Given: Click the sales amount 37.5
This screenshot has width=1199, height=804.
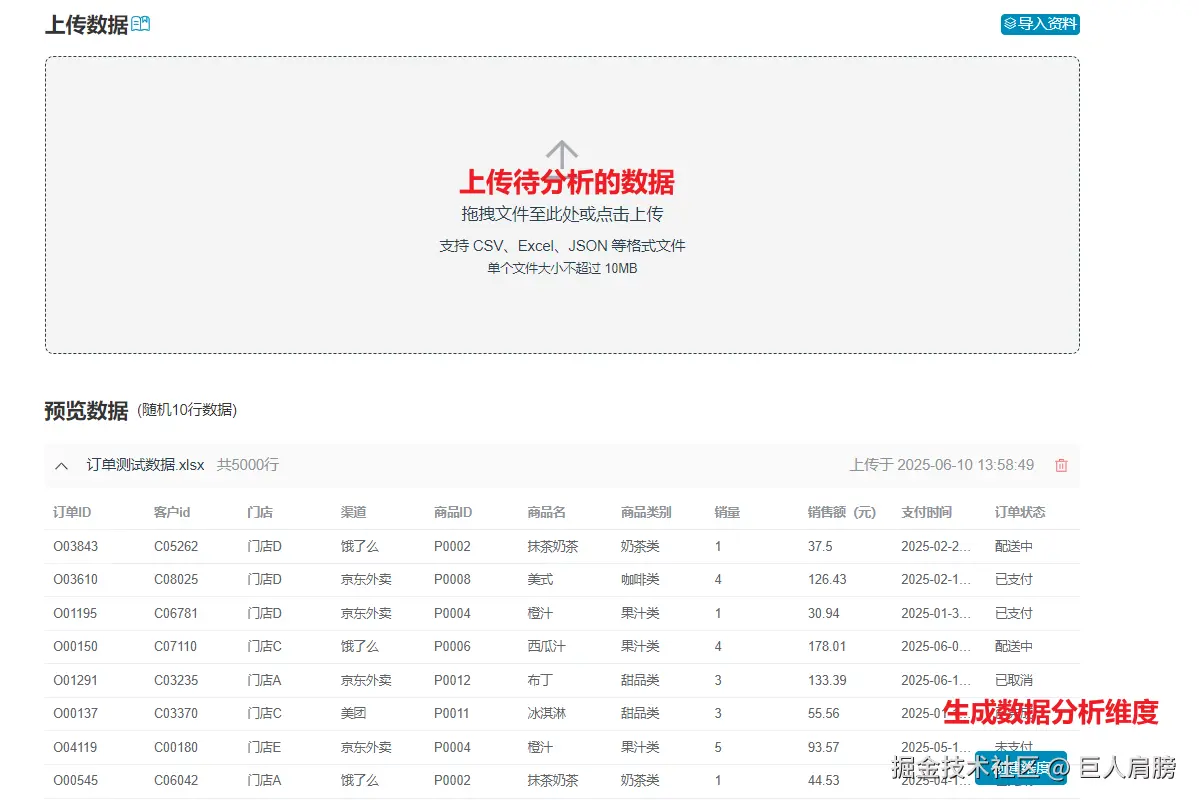Looking at the screenshot, I should tap(820, 546).
